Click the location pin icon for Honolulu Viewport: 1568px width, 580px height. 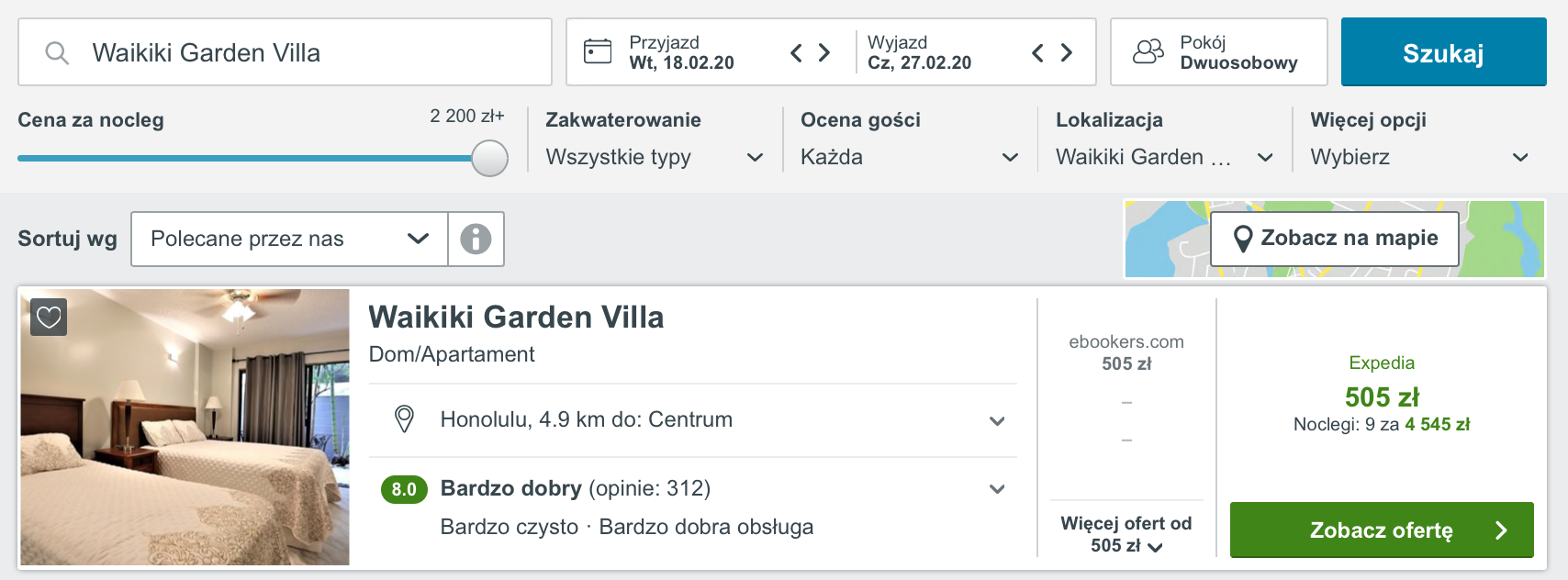pyautogui.click(x=404, y=419)
